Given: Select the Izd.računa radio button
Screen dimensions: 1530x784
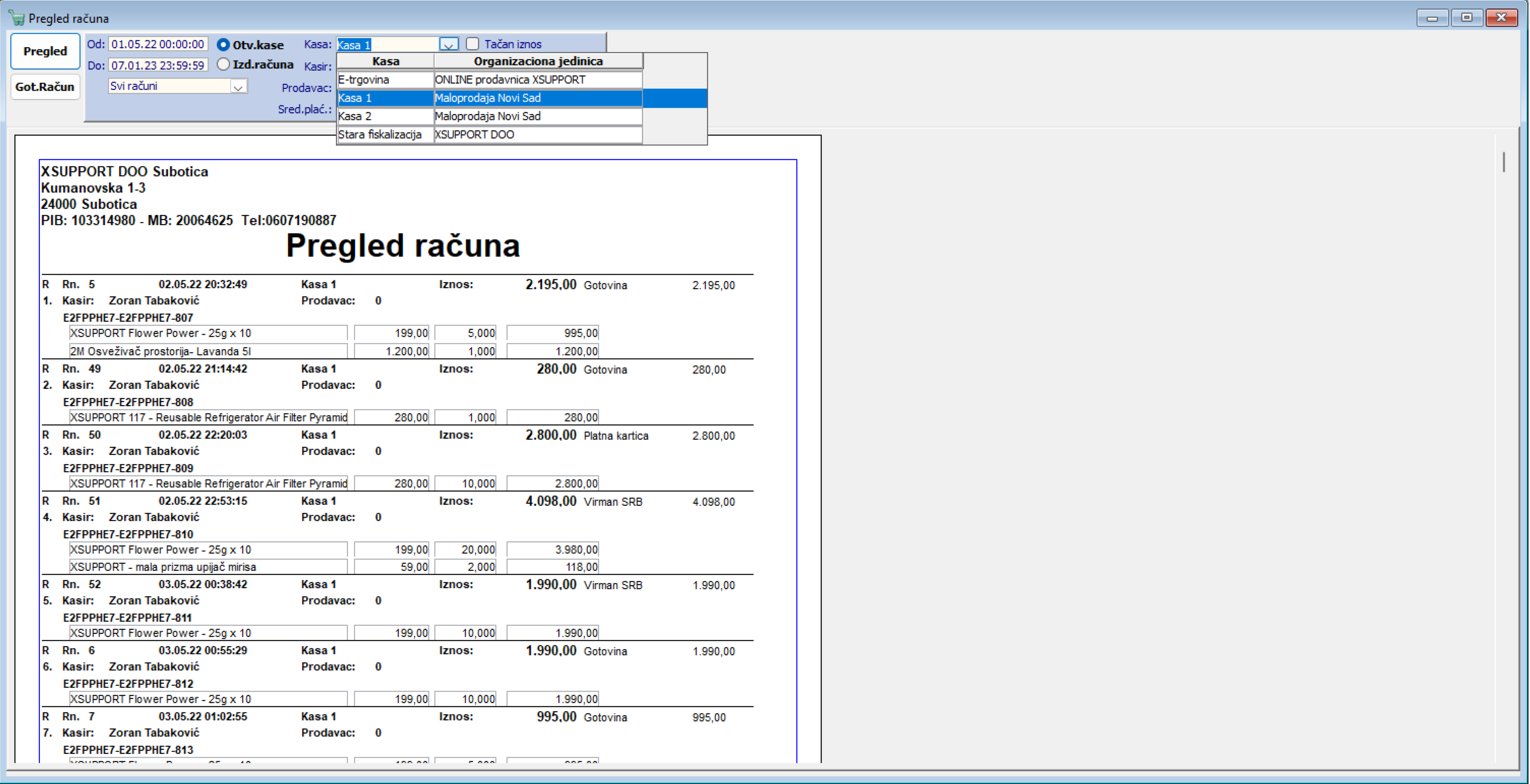Looking at the screenshot, I should [x=223, y=64].
